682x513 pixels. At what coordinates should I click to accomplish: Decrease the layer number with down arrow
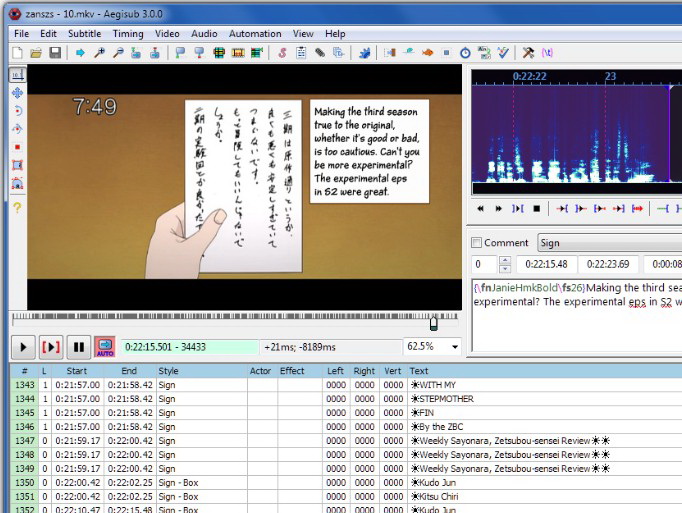point(505,269)
